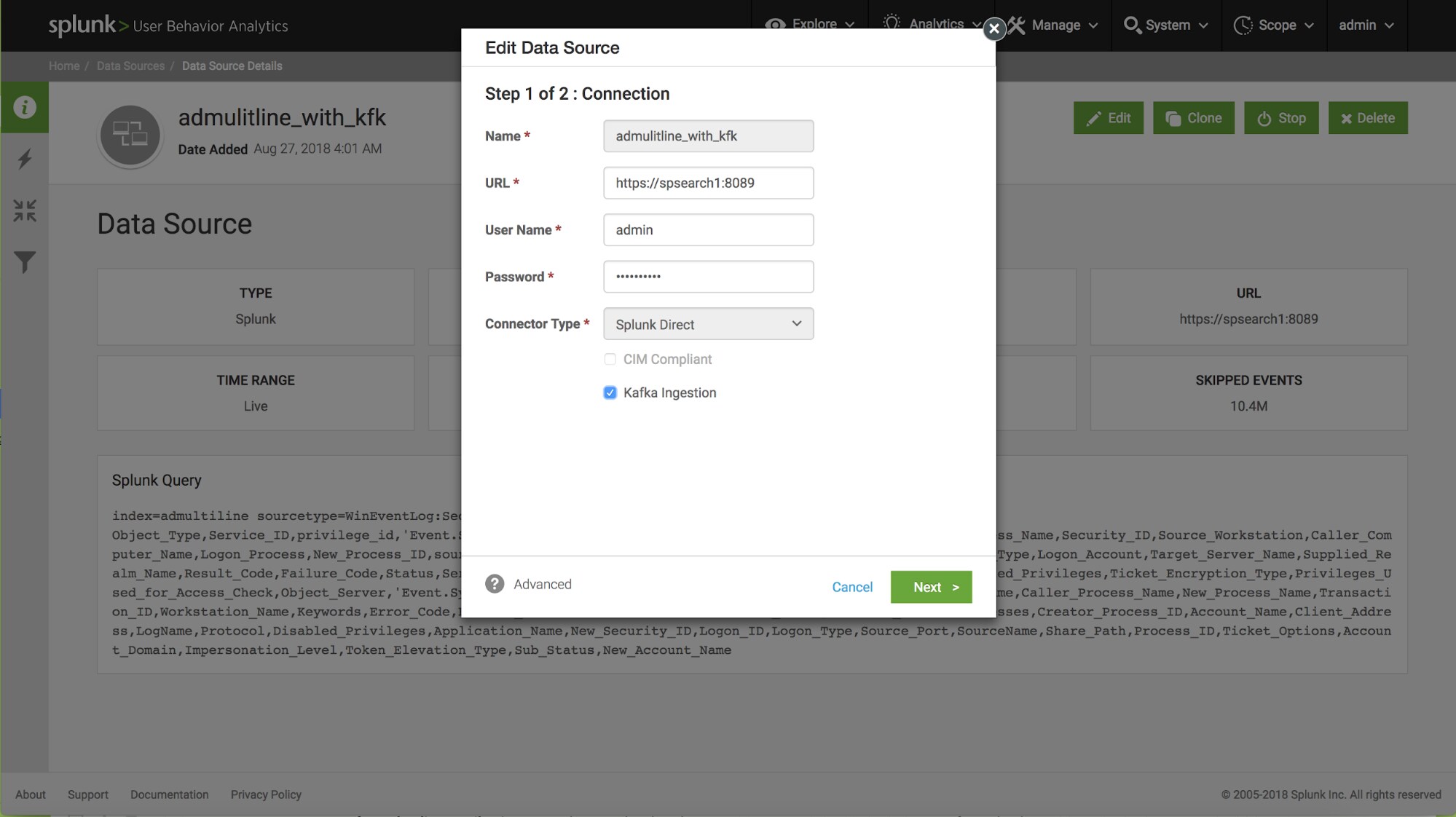The image size is (1456, 817).
Task: Open the Scope menu
Action: 1274,25
